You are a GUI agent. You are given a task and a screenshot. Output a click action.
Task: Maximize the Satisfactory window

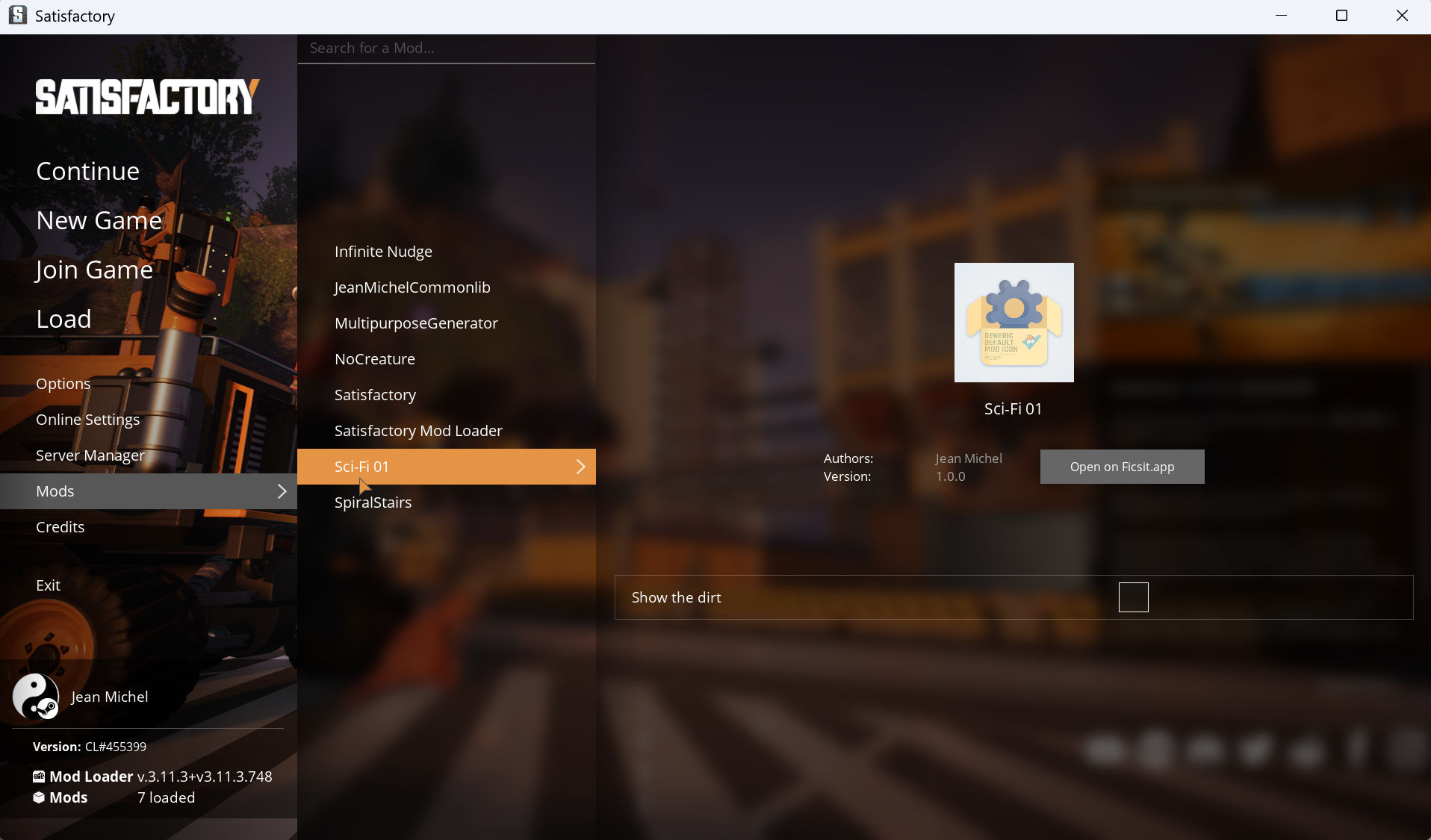[1341, 16]
